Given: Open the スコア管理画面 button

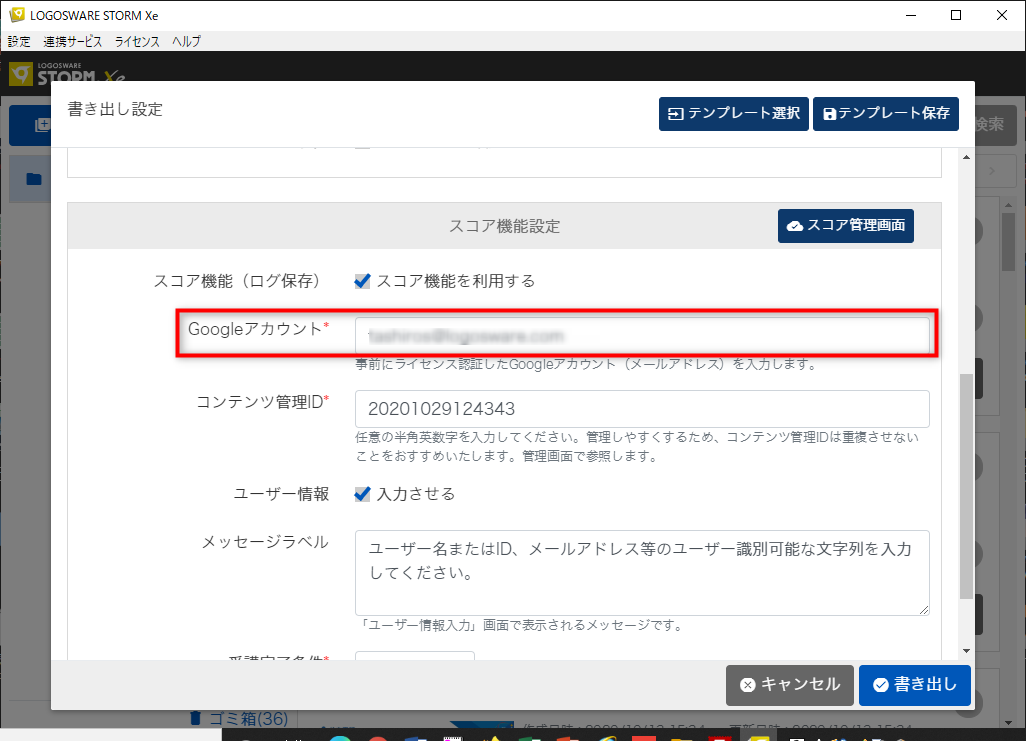Looking at the screenshot, I should [x=845, y=226].
